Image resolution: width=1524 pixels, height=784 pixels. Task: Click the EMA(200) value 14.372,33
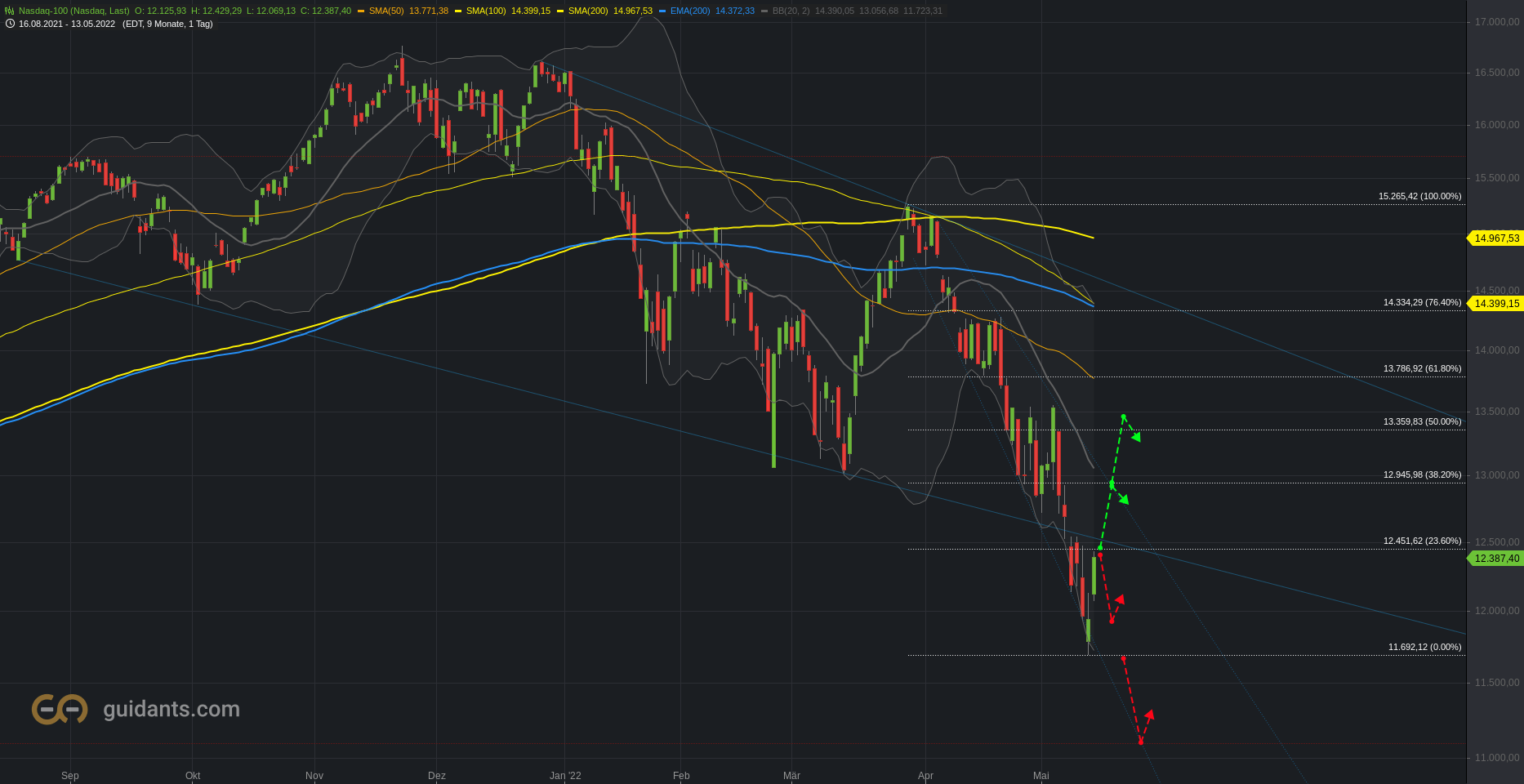pyautogui.click(x=735, y=11)
